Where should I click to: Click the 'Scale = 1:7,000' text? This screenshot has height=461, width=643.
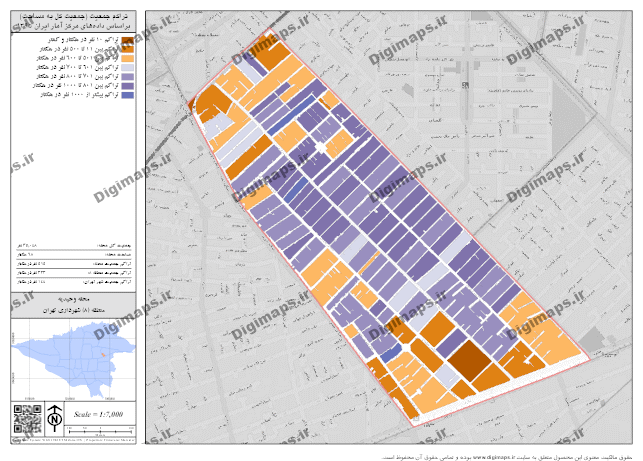pyautogui.click(x=98, y=414)
